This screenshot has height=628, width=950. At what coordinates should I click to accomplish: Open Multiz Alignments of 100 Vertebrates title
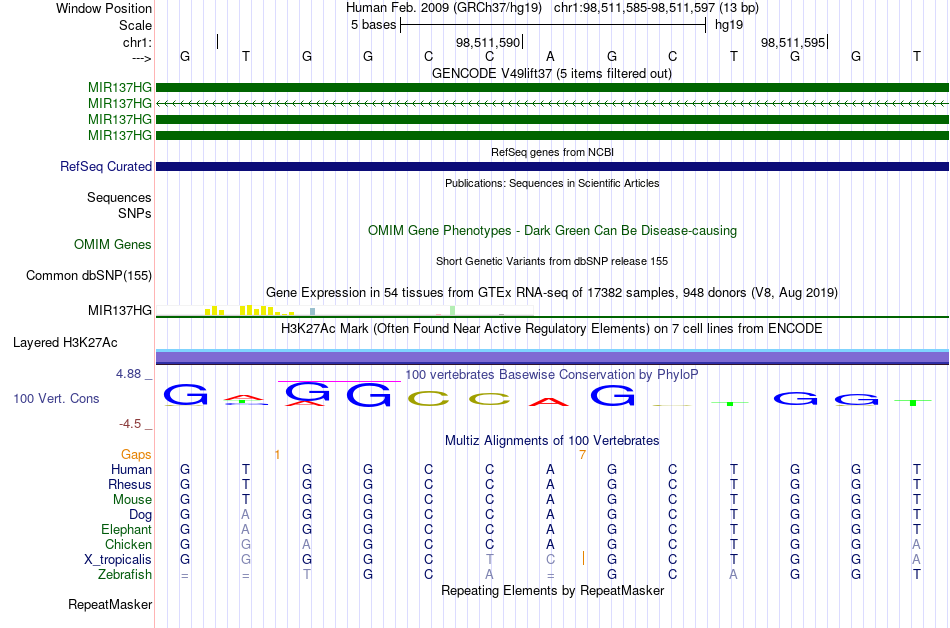coord(552,441)
